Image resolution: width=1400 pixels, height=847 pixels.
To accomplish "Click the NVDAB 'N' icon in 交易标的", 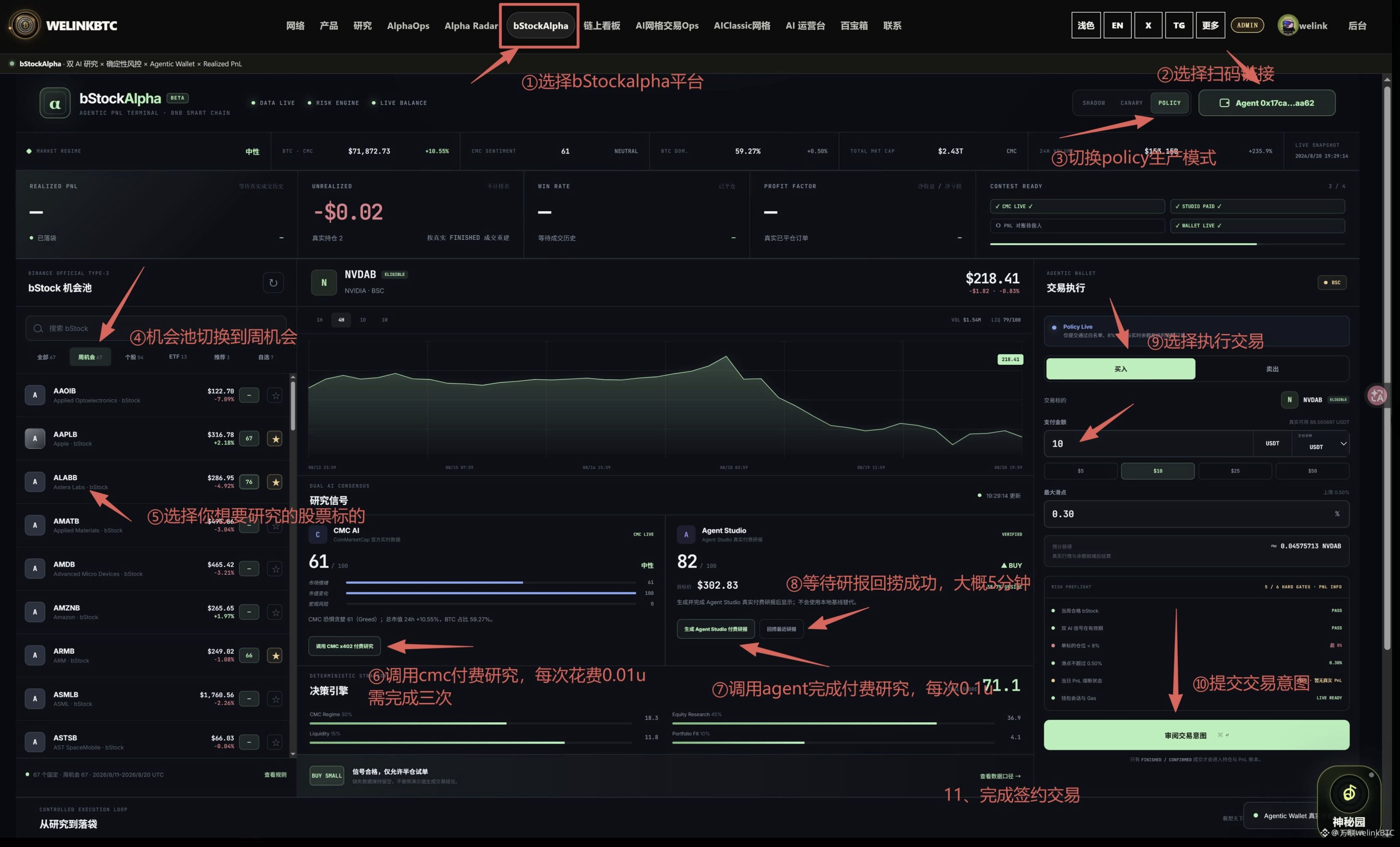I will click(1289, 399).
